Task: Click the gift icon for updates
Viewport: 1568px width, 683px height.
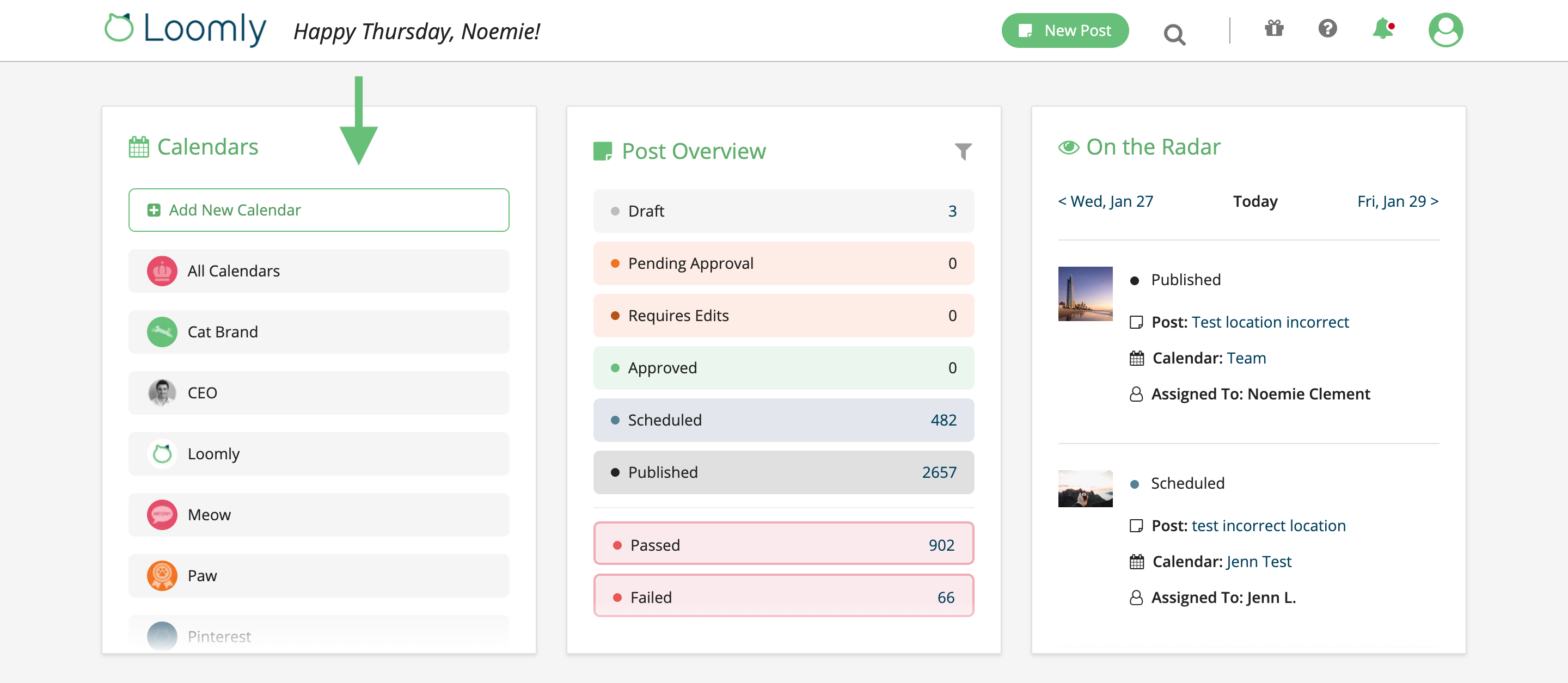Action: pos(1273,29)
